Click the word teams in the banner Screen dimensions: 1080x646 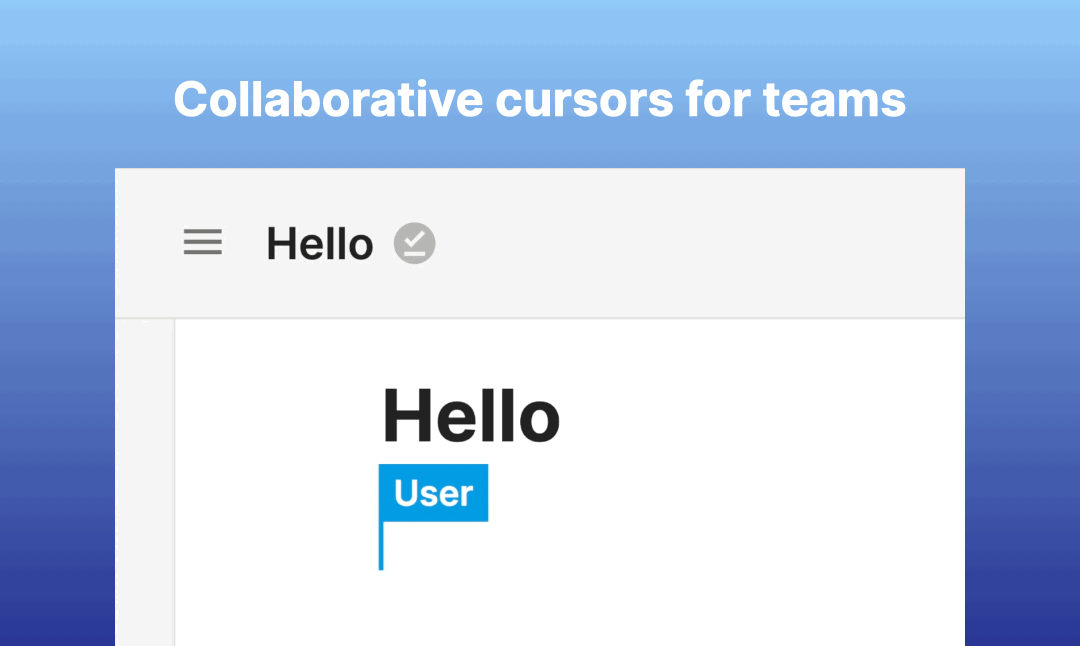(834, 100)
